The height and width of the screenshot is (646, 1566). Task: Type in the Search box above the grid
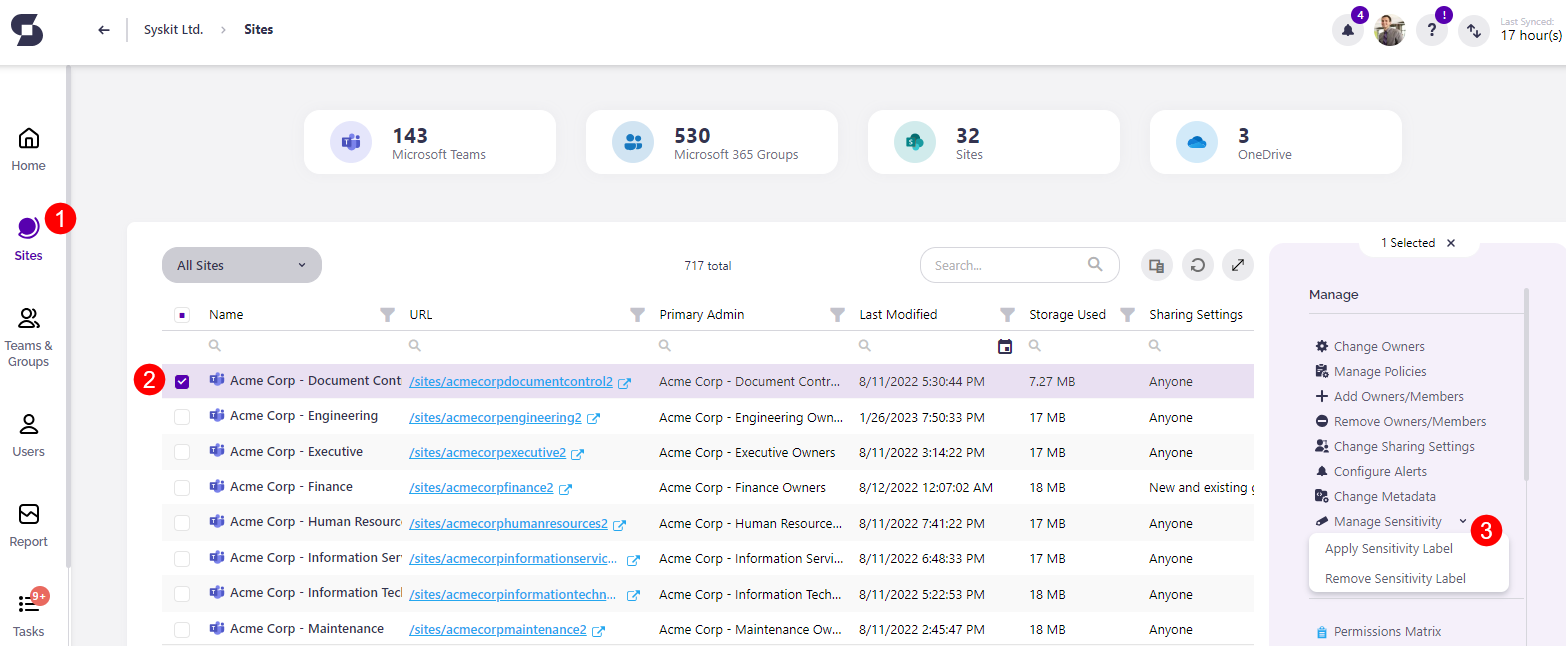pos(1010,264)
